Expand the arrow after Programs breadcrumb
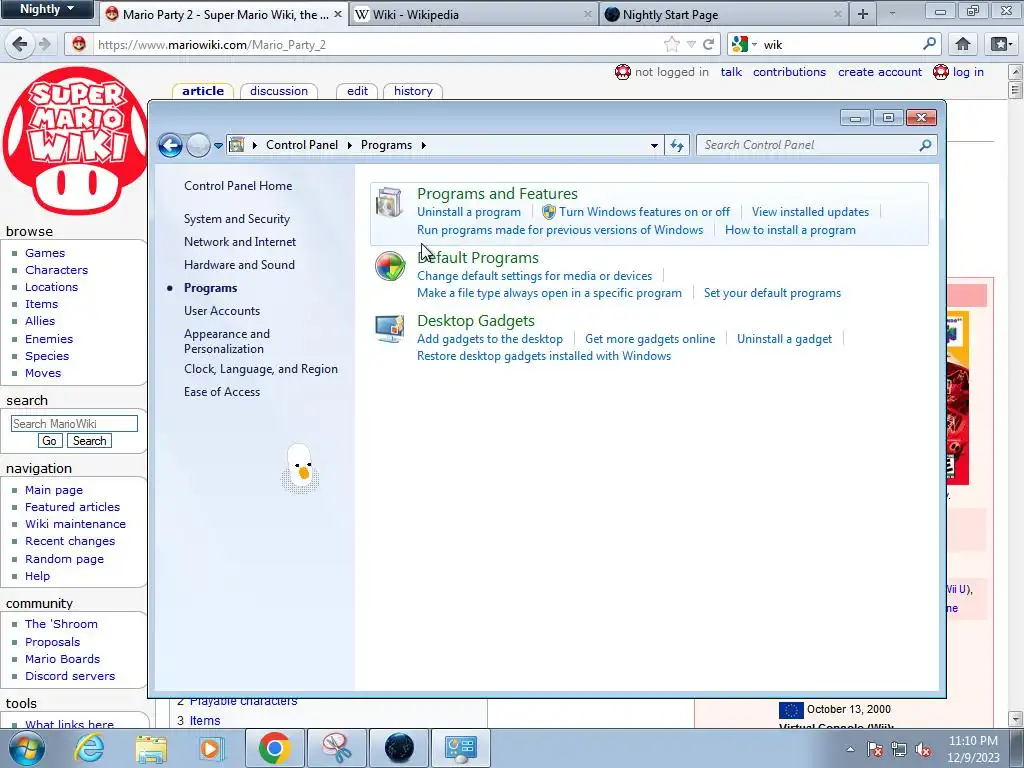 click(x=423, y=145)
